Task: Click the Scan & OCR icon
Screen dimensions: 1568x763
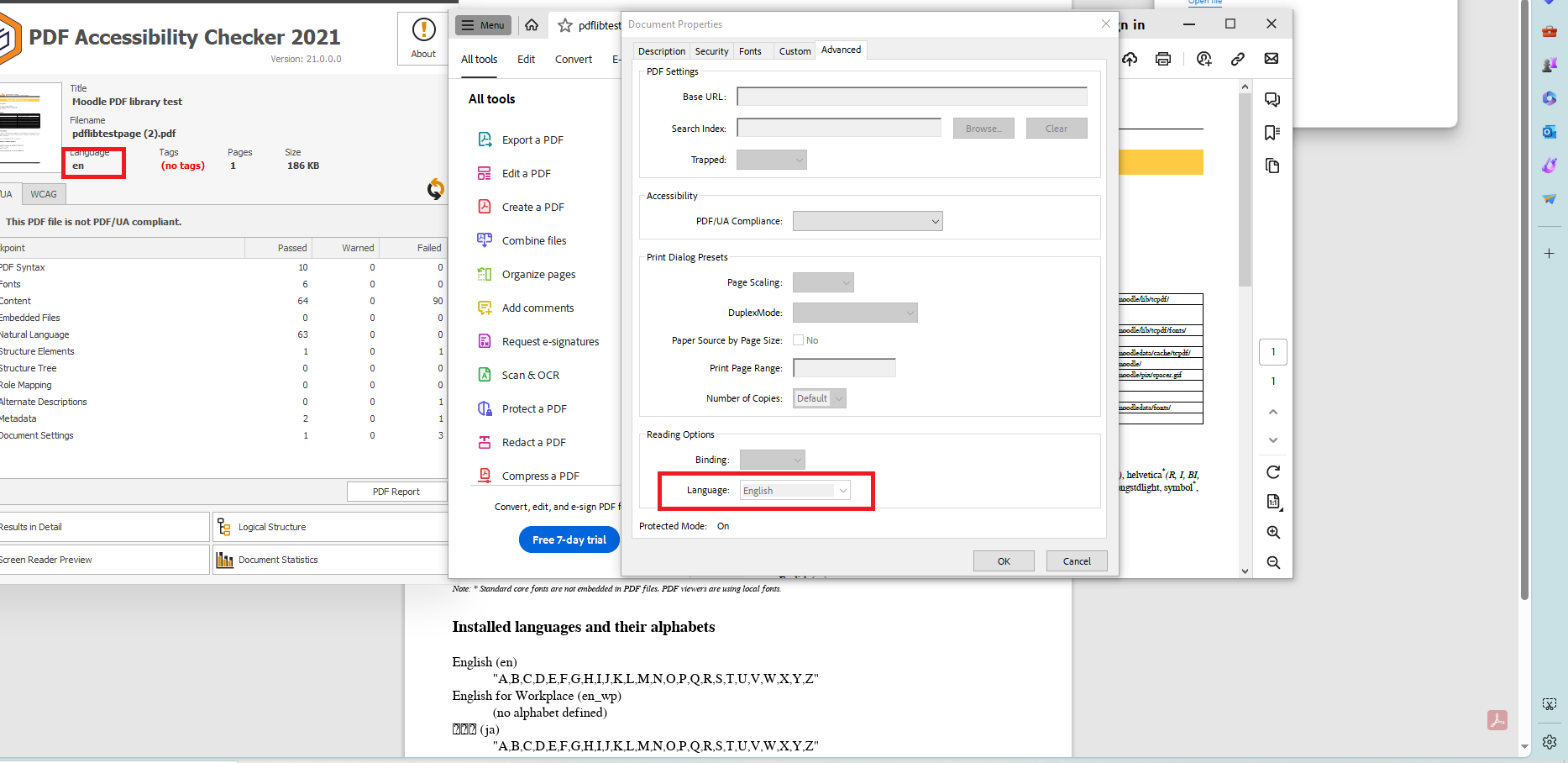Action: click(x=485, y=375)
